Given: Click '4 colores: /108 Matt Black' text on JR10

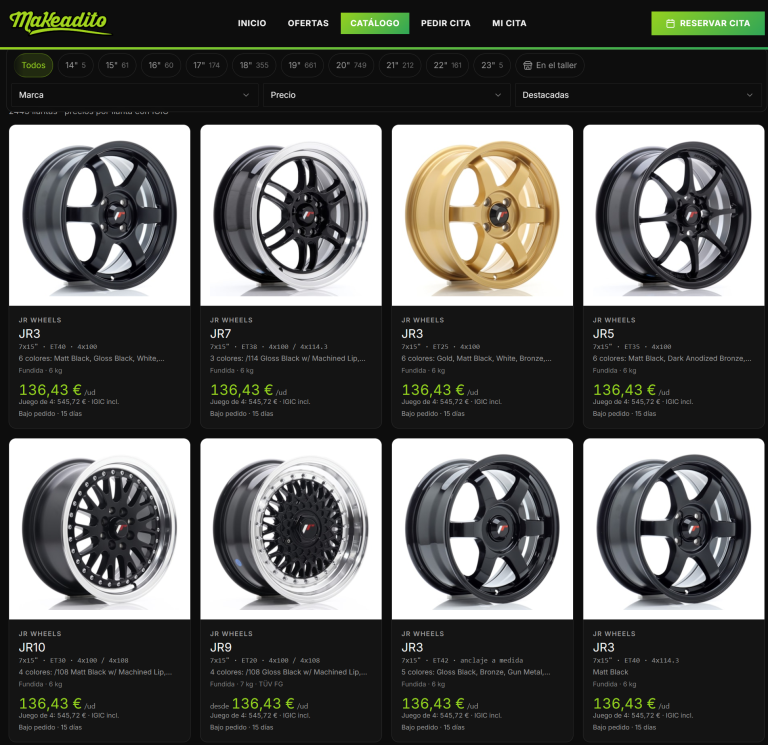Looking at the screenshot, I should point(95,672).
